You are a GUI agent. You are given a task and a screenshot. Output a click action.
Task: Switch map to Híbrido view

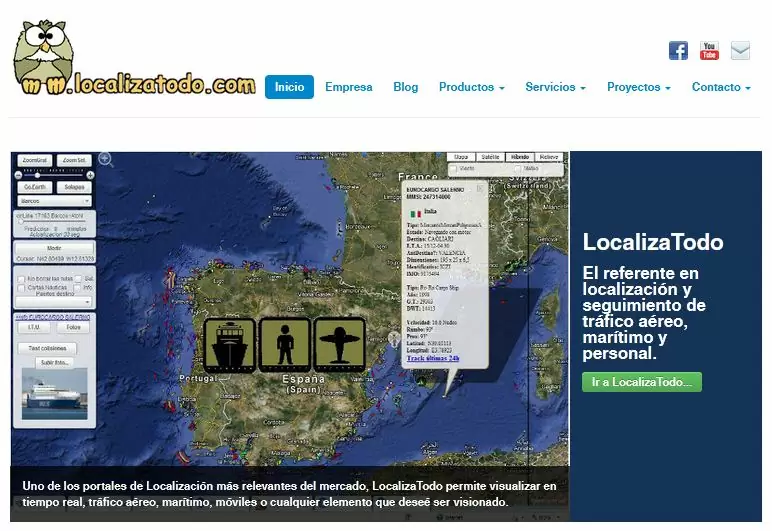520,157
